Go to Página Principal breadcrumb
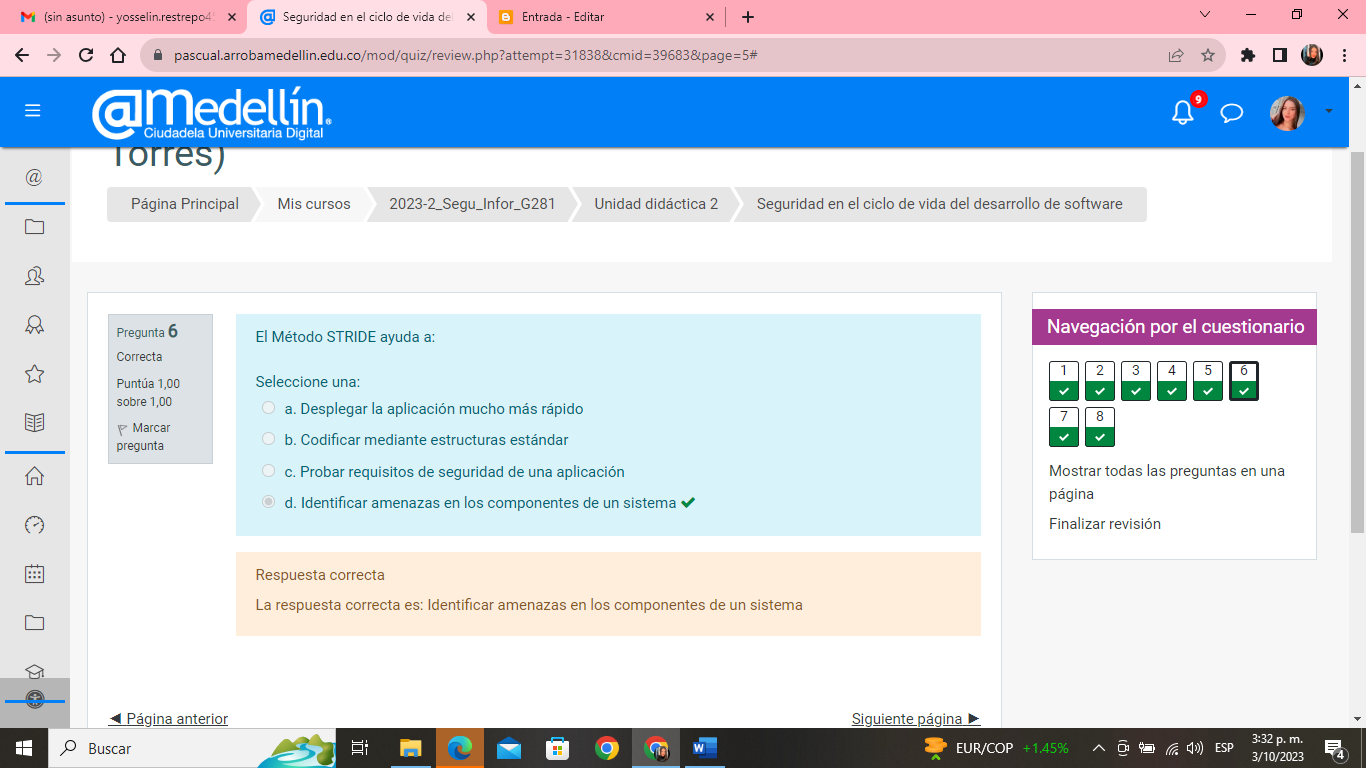Viewport: 1366px width, 768px height. (185, 204)
